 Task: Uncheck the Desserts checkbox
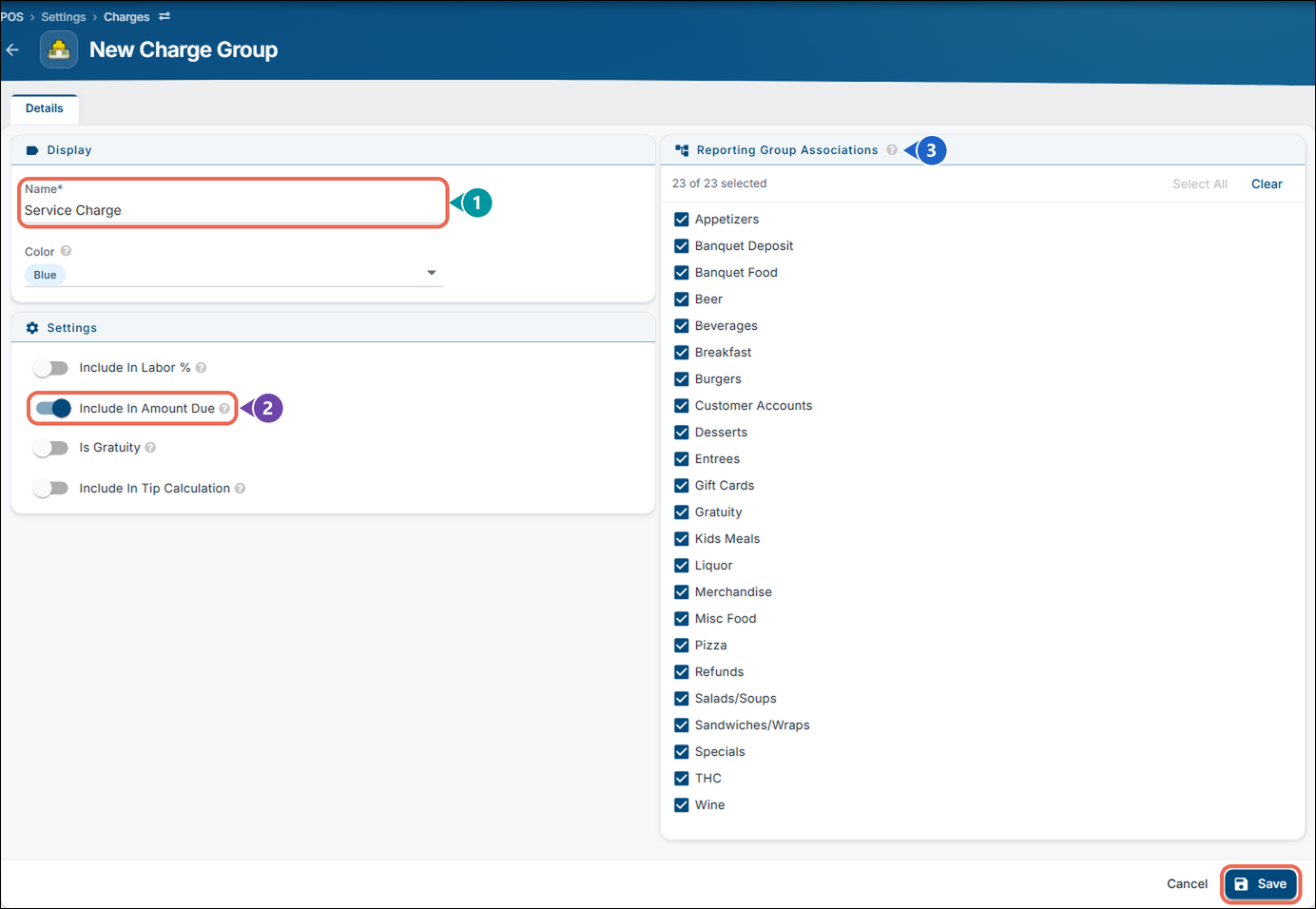point(681,432)
